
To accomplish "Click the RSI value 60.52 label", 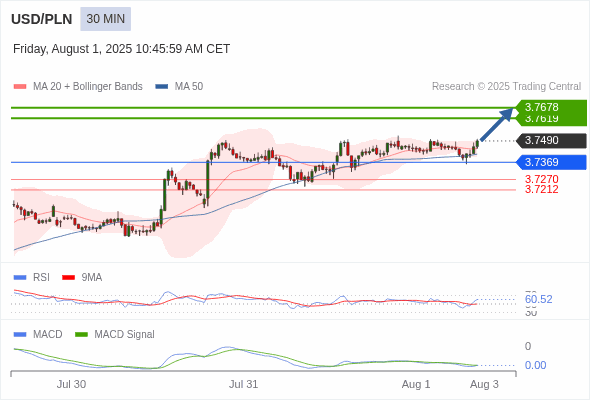I will (538, 299).
